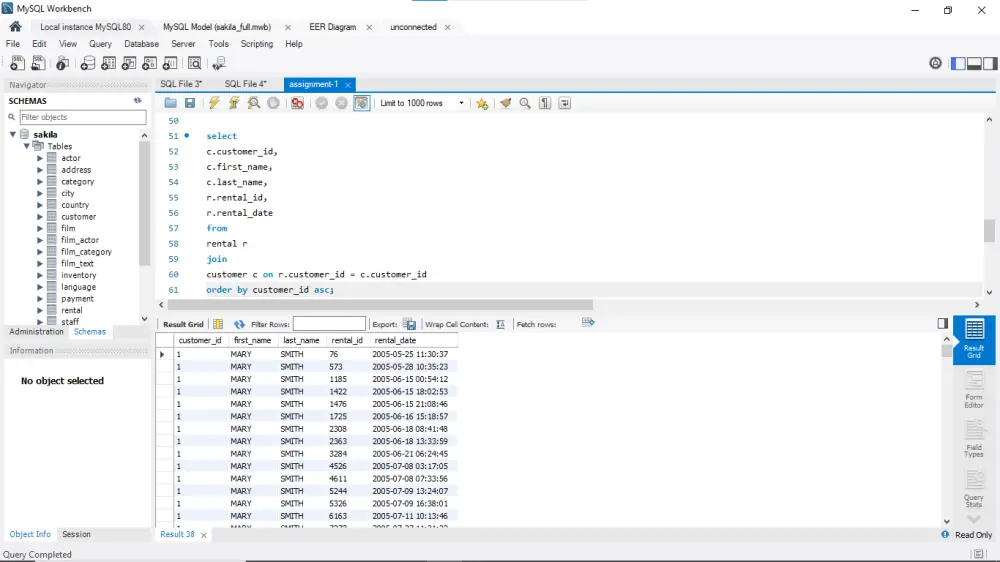Open the Field Types view
Image resolution: width=1000 pixels, height=562 pixels.
[973, 438]
